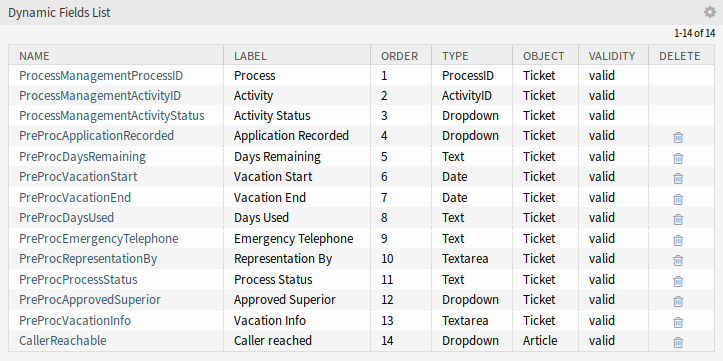Delete the PreProcVacationStart field via trash icon
723x361 pixels.
pos(678,178)
